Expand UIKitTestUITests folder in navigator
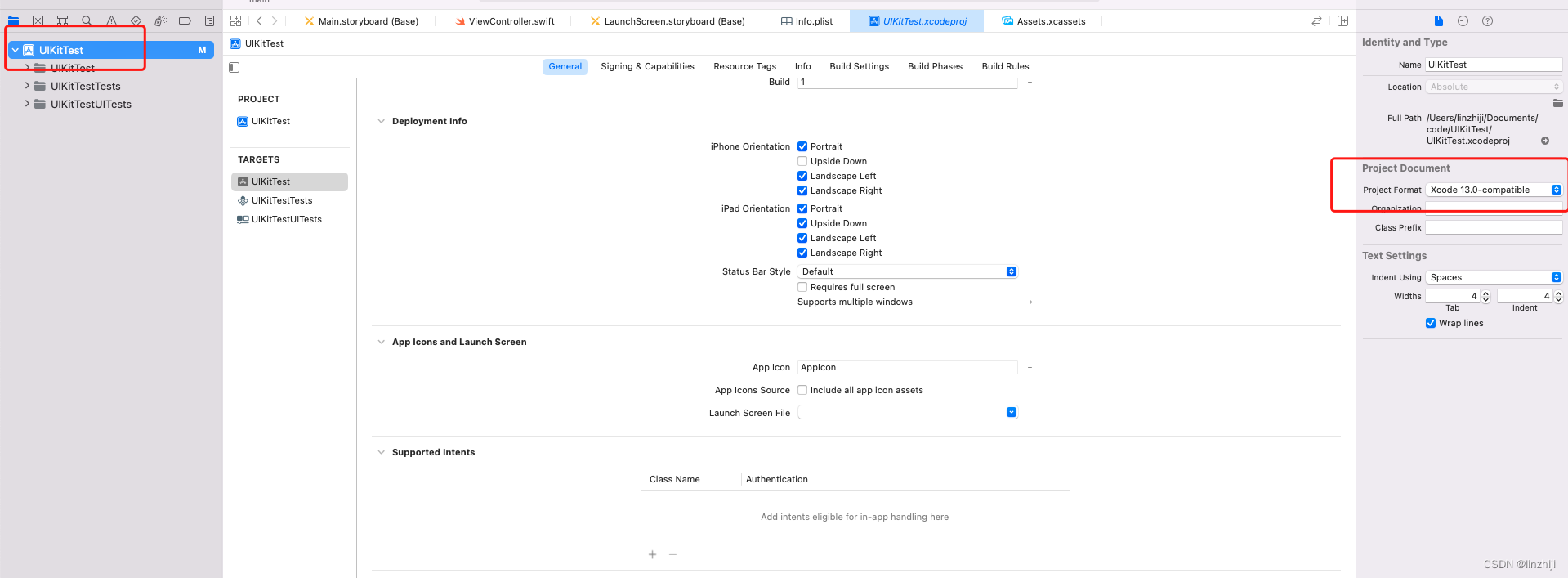Screen dimensions: 1568x578 click(27, 103)
